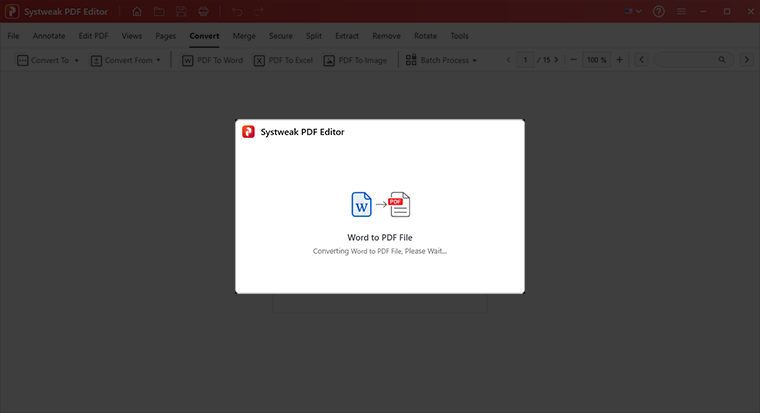
Task: Open the Secure tab
Action: point(281,36)
